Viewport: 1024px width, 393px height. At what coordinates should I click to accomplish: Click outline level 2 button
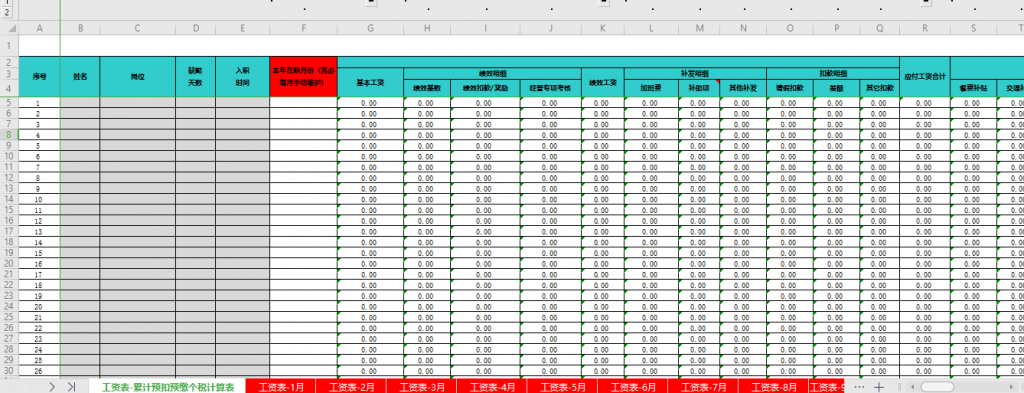click(x=7, y=12)
